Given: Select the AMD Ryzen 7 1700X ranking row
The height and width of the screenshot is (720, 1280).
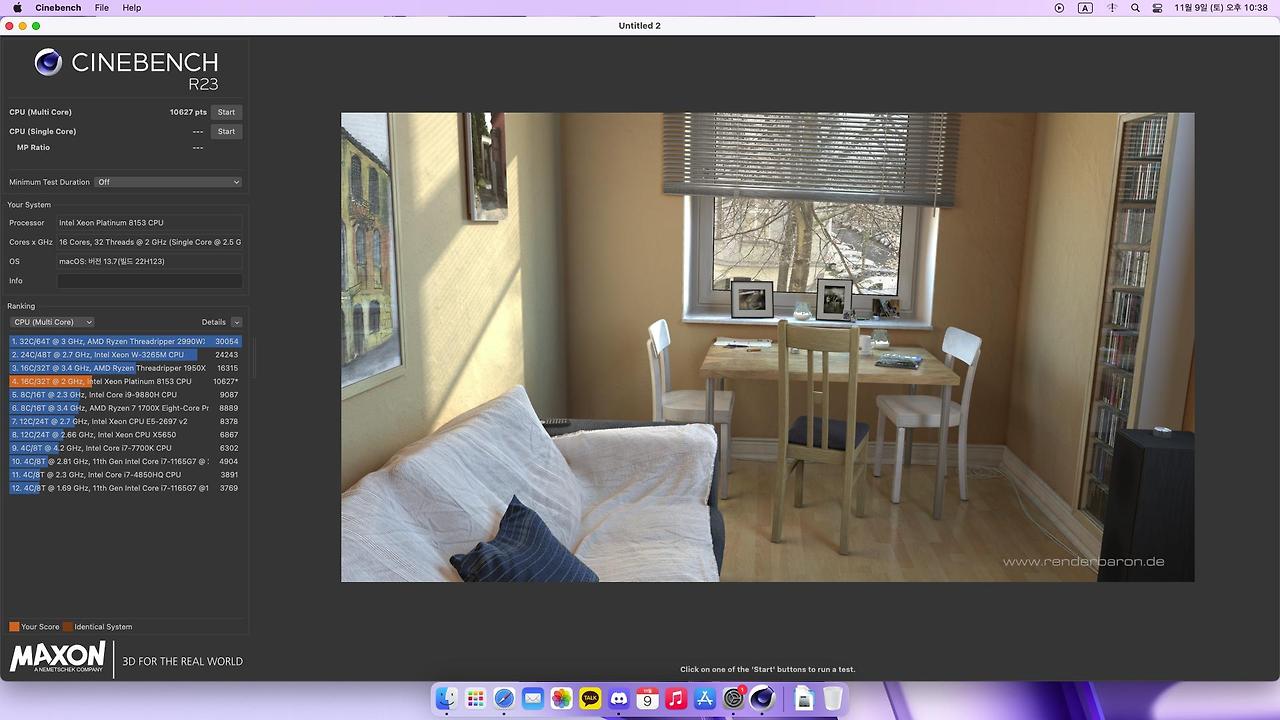Looking at the screenshot, I should point(125,408).
